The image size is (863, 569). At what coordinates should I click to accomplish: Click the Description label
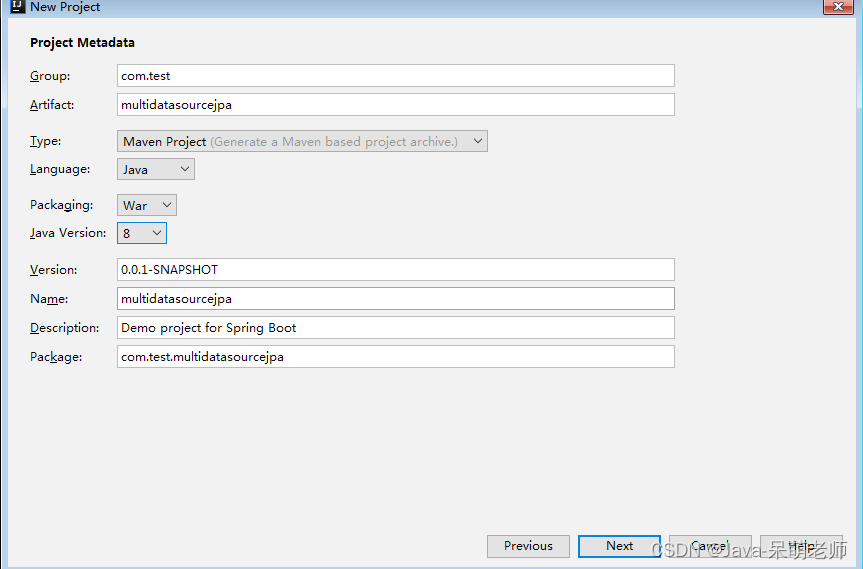64,328
